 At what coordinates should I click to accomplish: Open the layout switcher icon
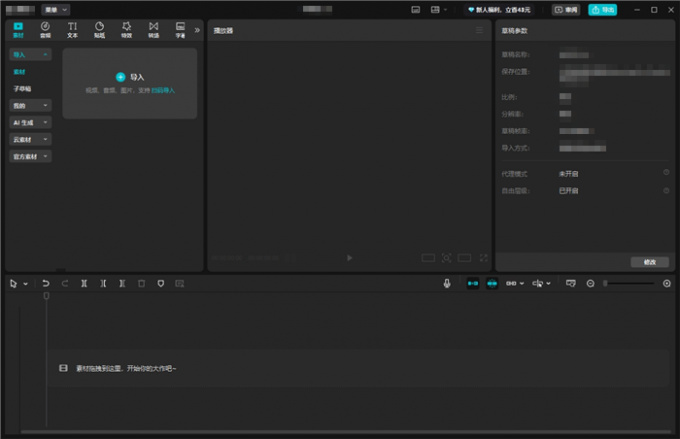tap(435, 10)
